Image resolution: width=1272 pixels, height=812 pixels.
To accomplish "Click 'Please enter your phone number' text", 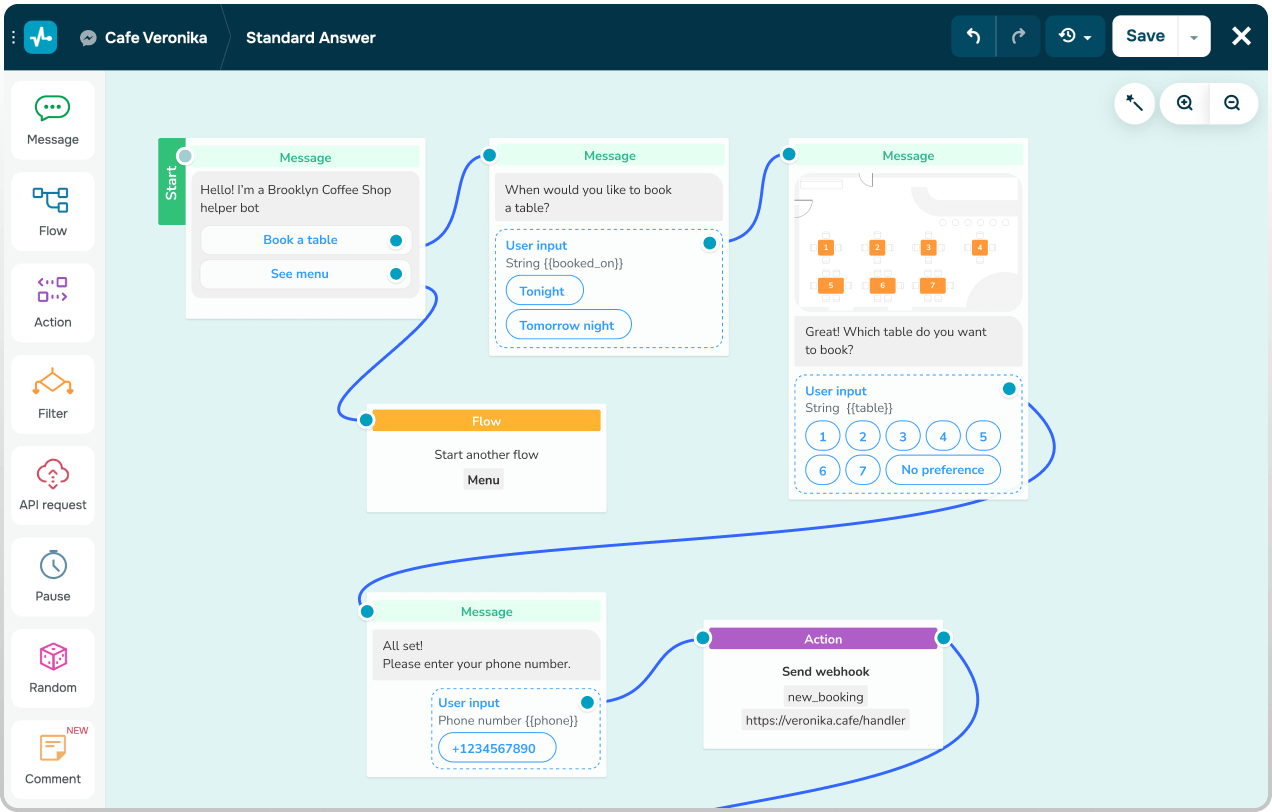I will click(477, 664).
